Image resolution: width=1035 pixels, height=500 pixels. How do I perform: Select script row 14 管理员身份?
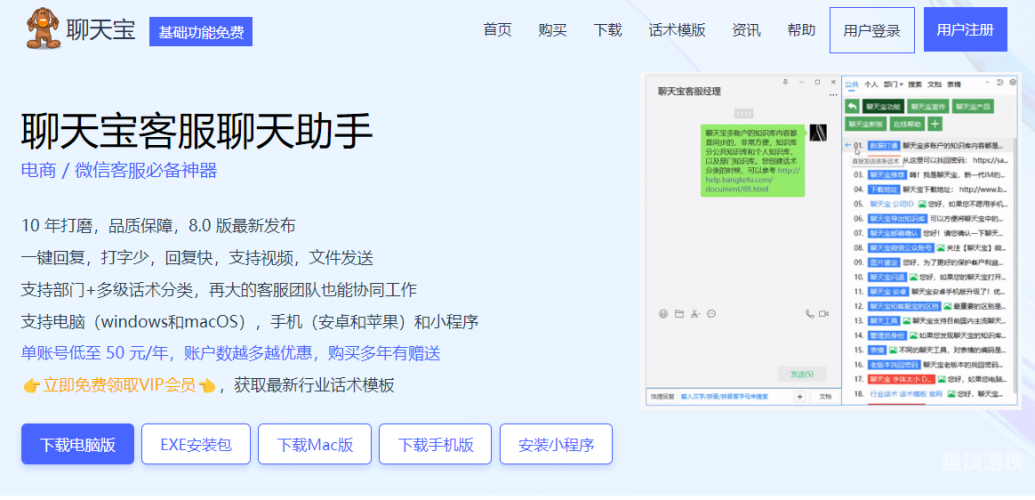pyautogui.click(x=931, y=335)
